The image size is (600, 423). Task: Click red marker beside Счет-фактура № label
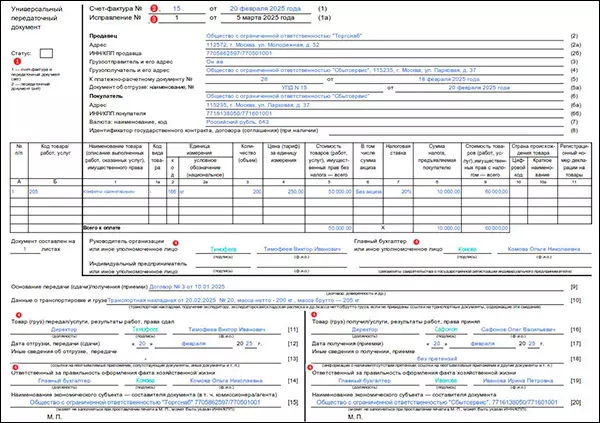click(x=153, y=8)
